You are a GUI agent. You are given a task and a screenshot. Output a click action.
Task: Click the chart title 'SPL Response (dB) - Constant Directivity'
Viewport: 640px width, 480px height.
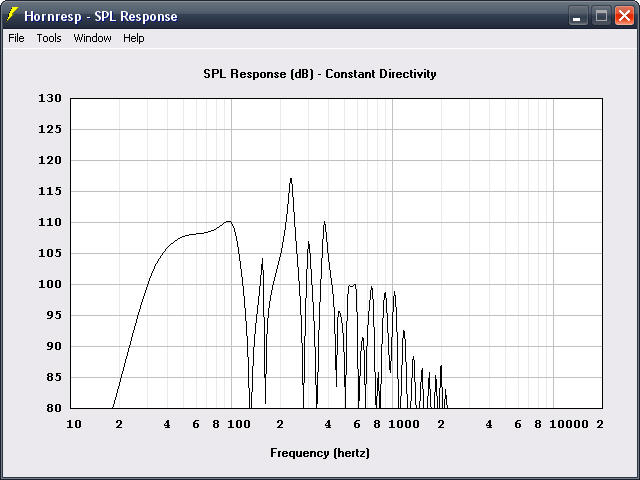(x=320, y=74)
